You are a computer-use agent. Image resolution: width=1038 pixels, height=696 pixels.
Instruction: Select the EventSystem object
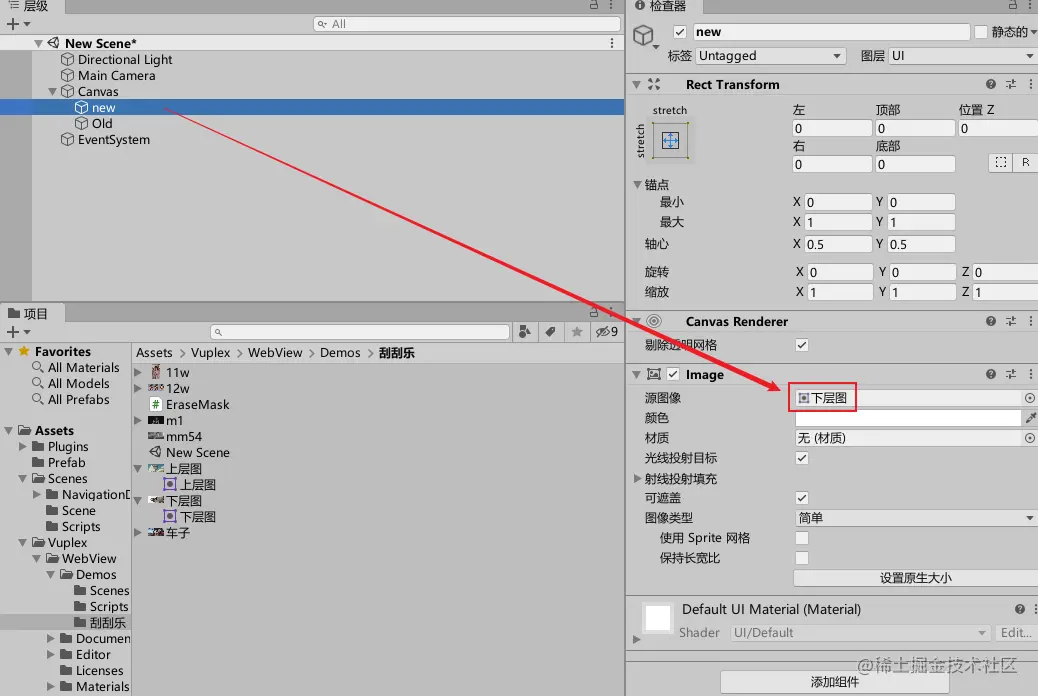click(x=114, y=140)
